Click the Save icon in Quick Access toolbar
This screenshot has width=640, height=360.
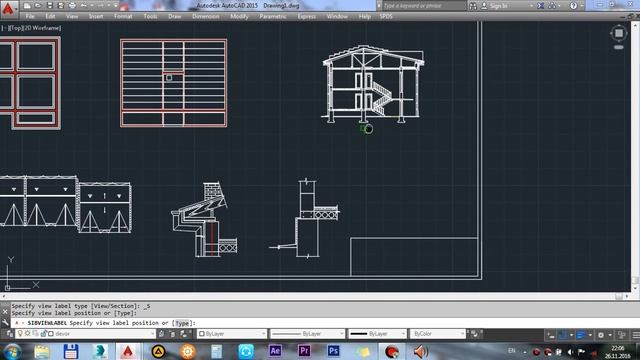50,6
